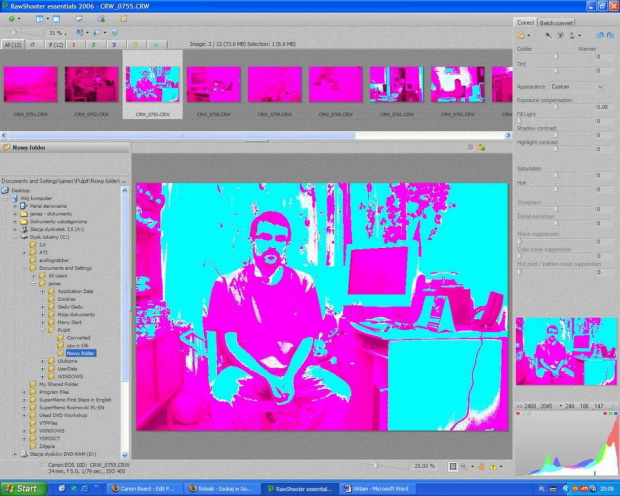Viewport: 620px width, 496px height.
Task: Open the Windows Start button
Action: pyautogui.click(x=23, y=488)
